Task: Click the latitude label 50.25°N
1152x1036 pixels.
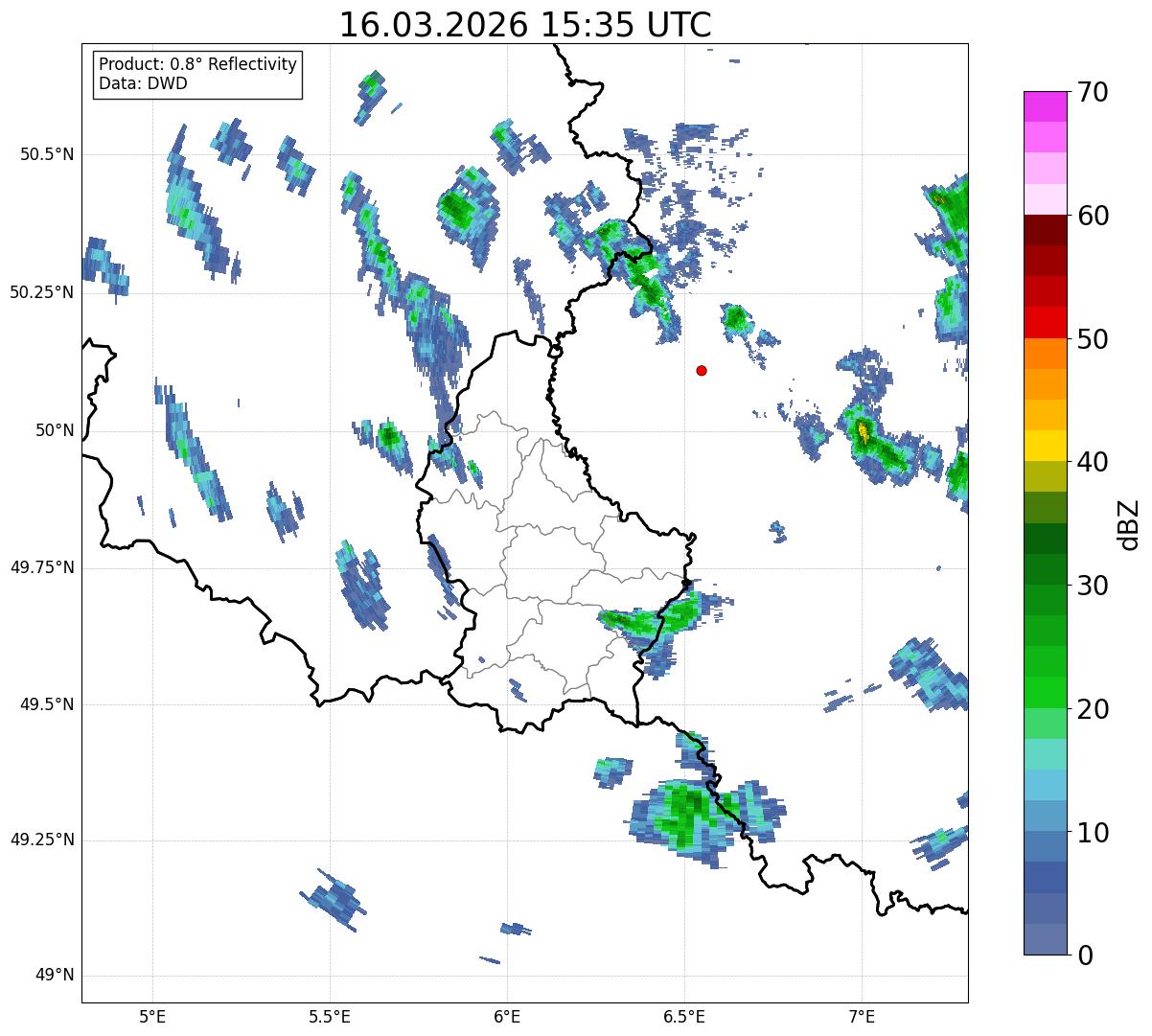Action: [42, 292]
